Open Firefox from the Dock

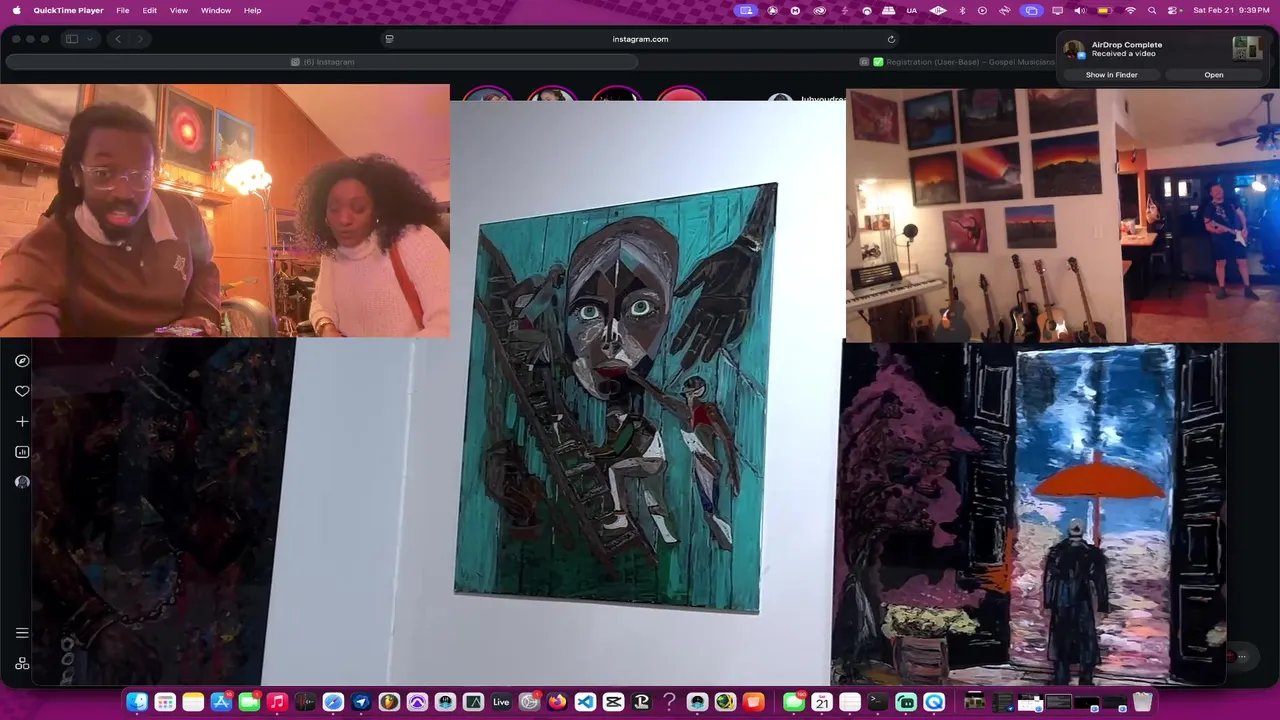(557, 702)
